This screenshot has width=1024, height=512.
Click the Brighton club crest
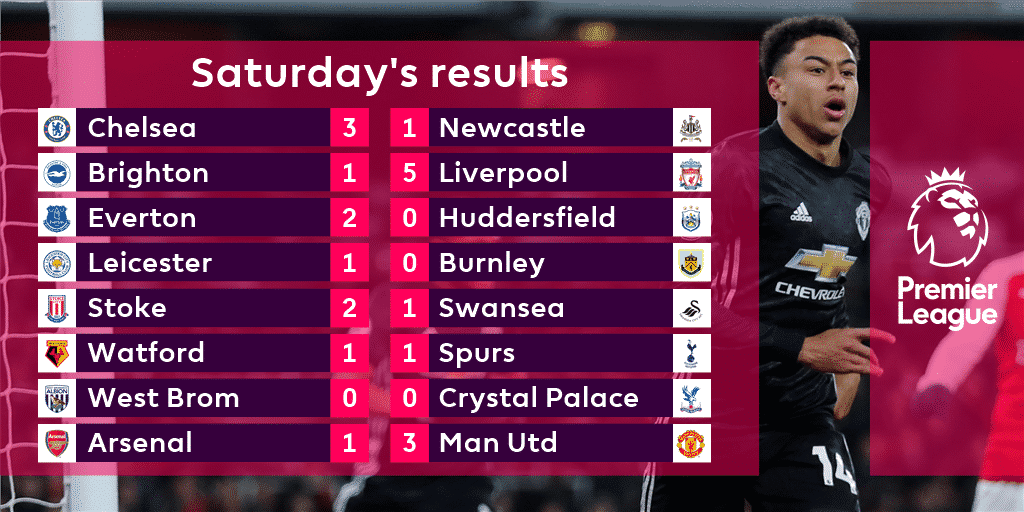point(56,173)
